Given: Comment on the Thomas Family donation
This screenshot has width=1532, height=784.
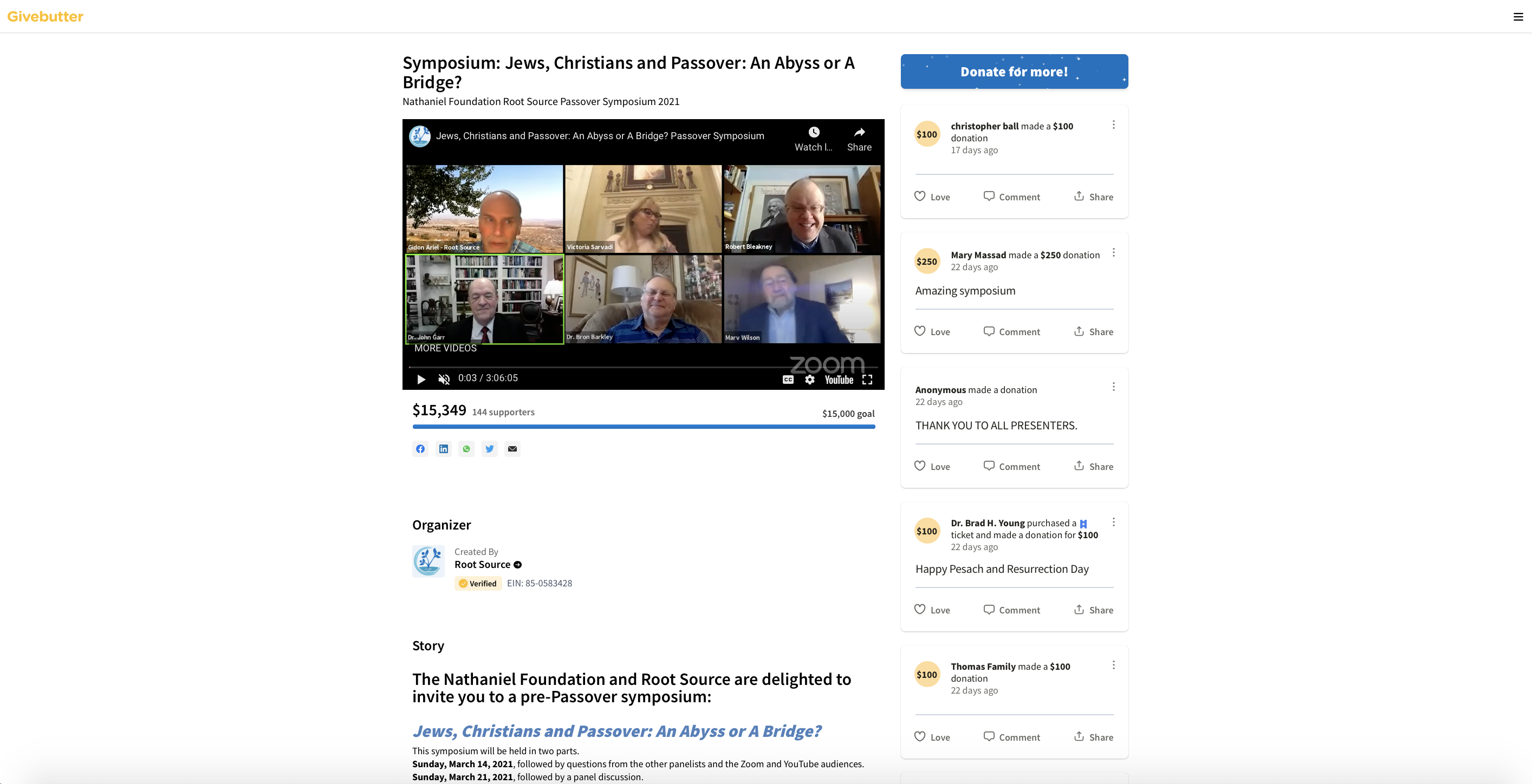Looking at the screenshot, I should [1011, 737].
